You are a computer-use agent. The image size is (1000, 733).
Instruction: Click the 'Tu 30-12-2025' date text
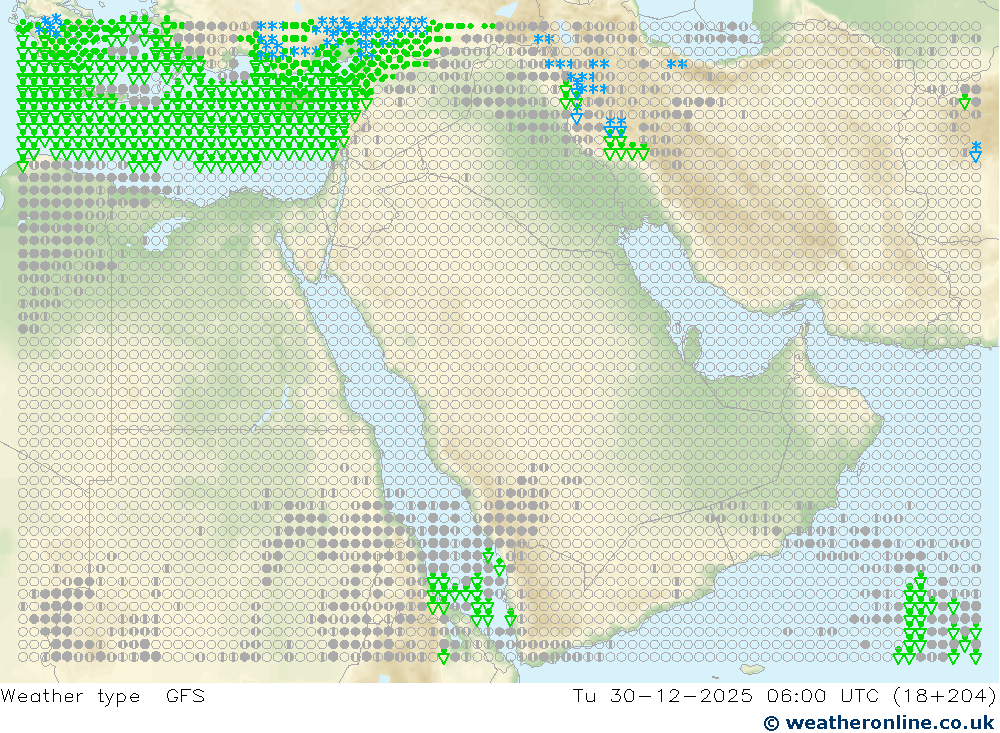click(663, 695)
